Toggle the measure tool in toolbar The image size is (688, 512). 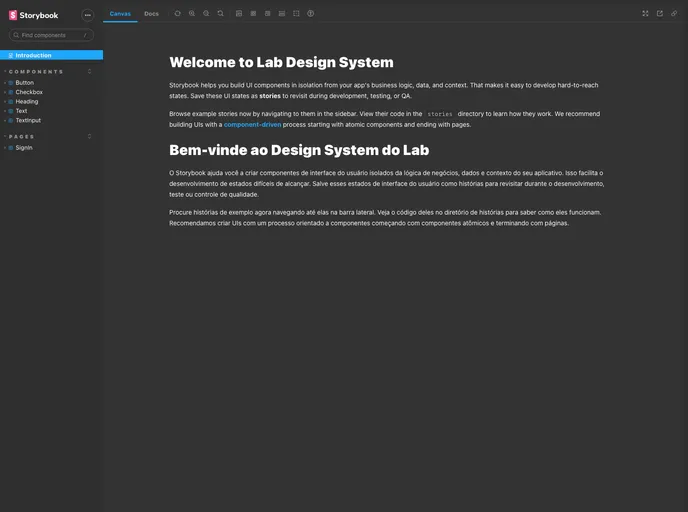coord(282,14)
